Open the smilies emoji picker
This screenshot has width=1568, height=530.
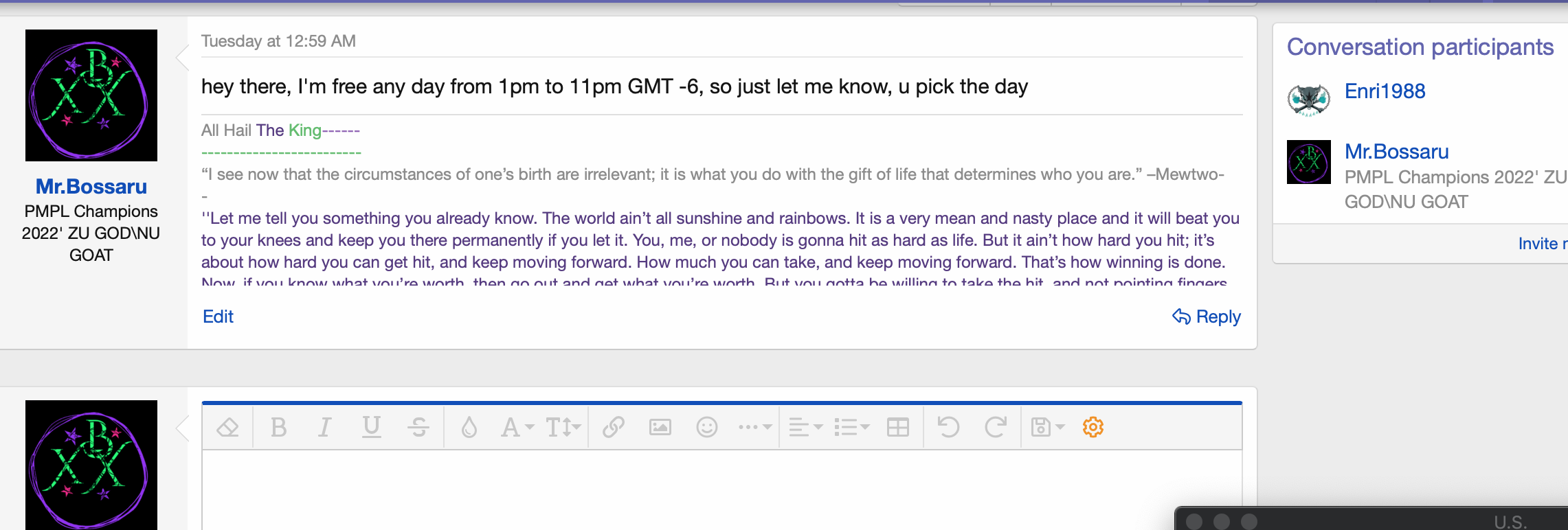[x=706, y=428]
